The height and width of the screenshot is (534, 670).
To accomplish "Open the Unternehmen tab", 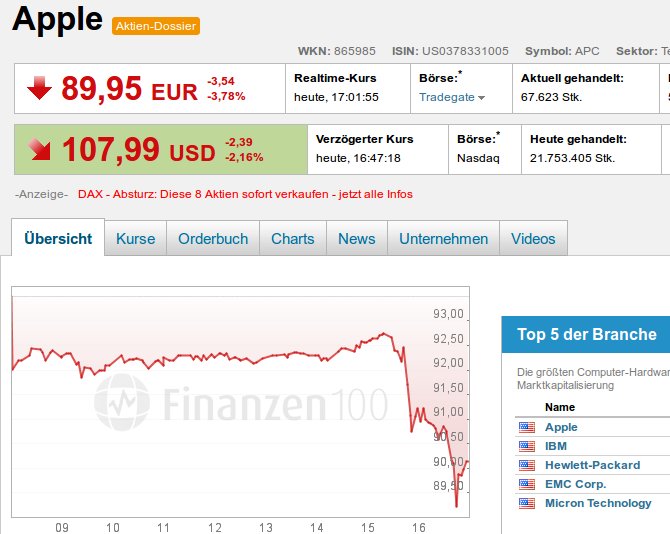I will pyautogui.click(x=443, y=239).
